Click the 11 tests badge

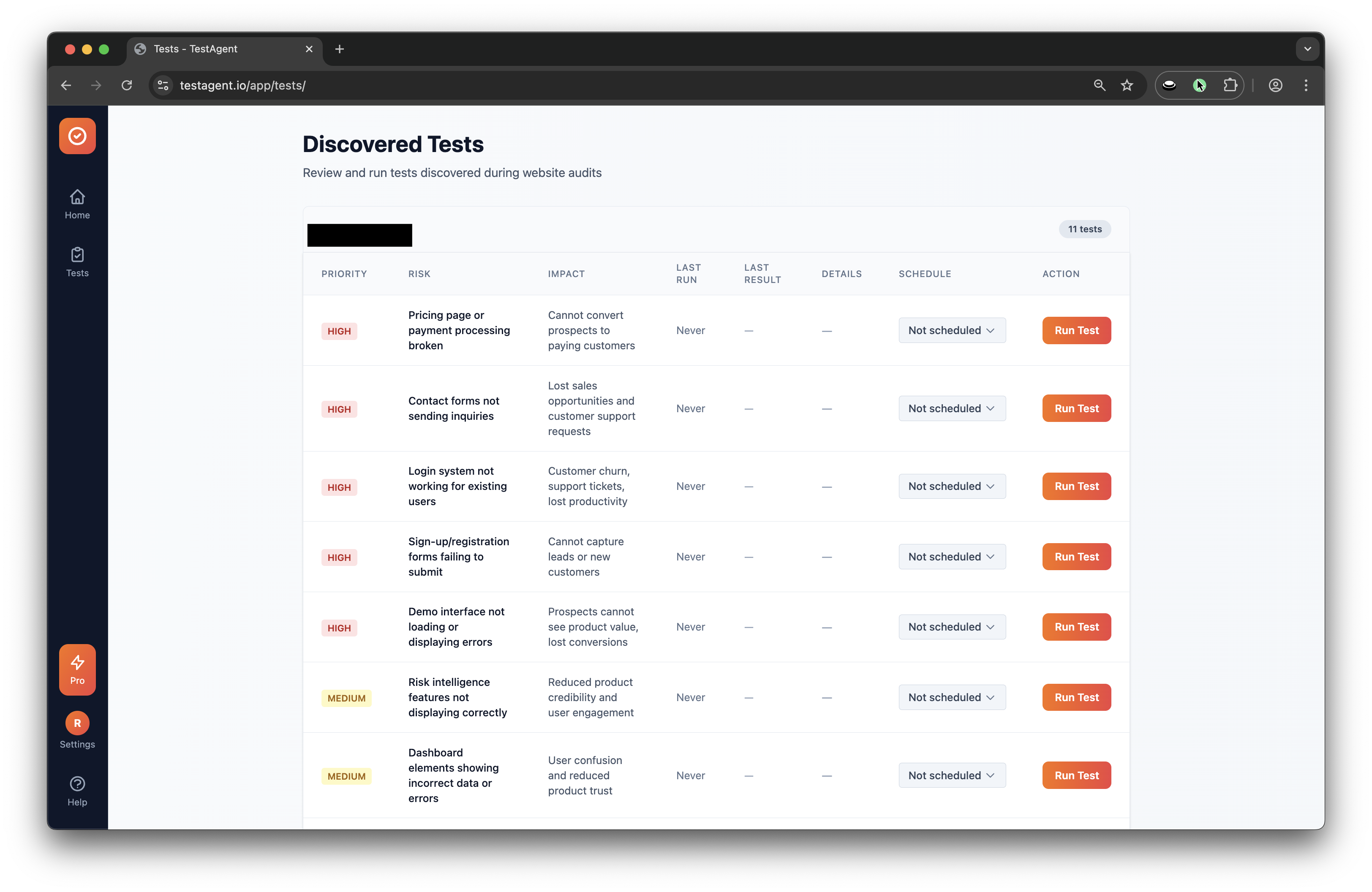[x=1085, y=229]
